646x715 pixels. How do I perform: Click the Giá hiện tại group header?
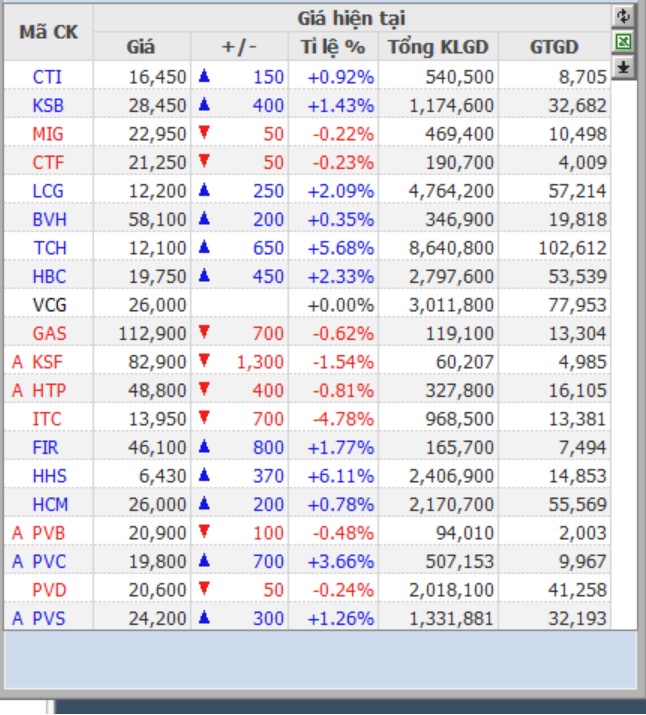pyautogui.click(x=351, y=19)
